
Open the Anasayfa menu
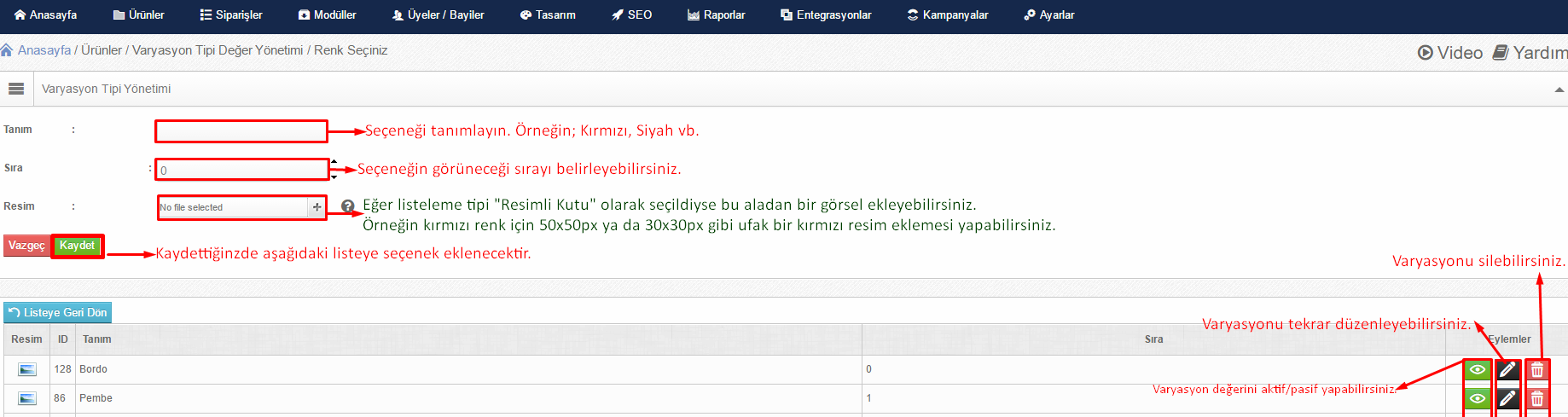46,14
